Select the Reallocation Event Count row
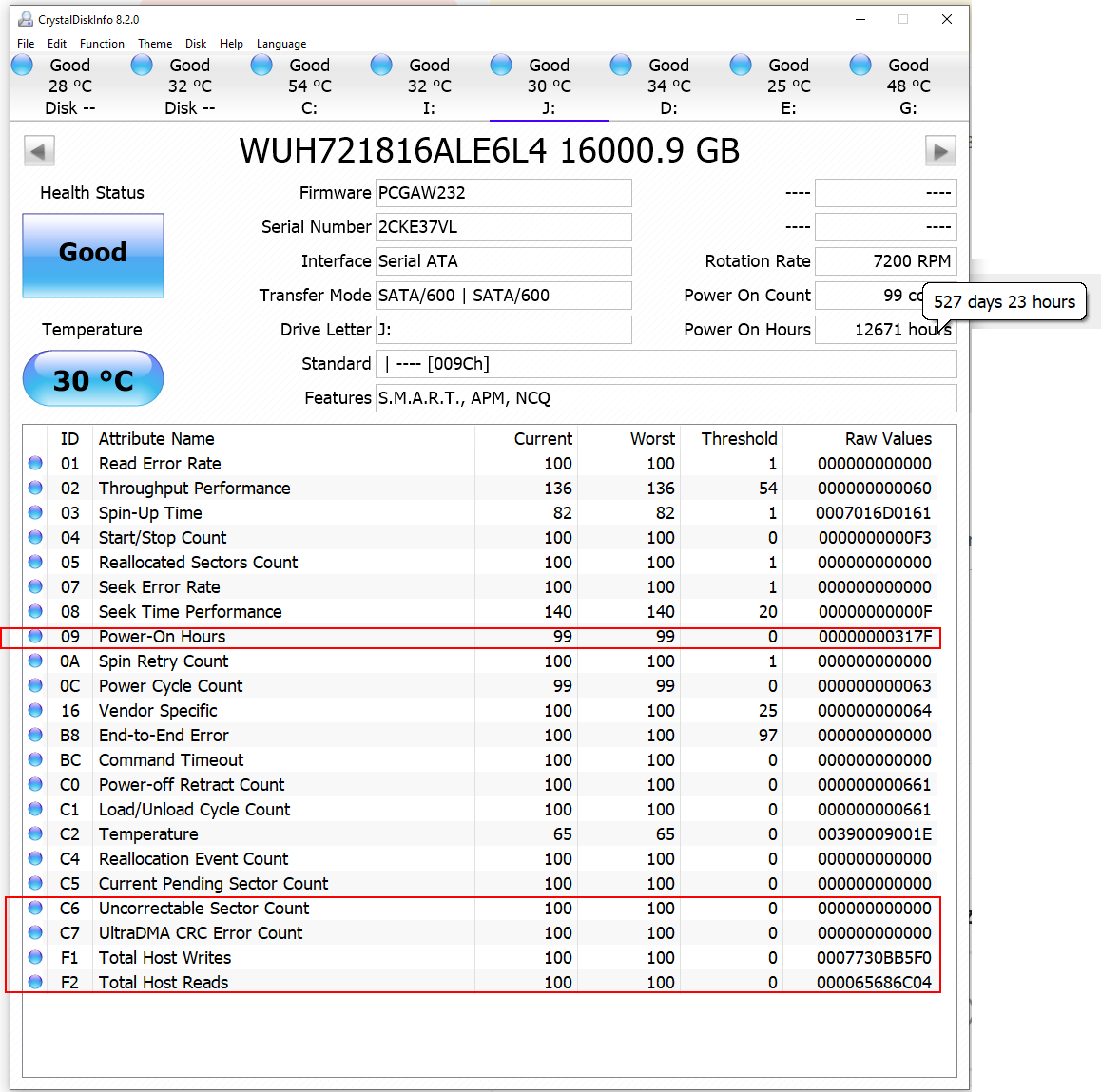 (x=480, y=858)
